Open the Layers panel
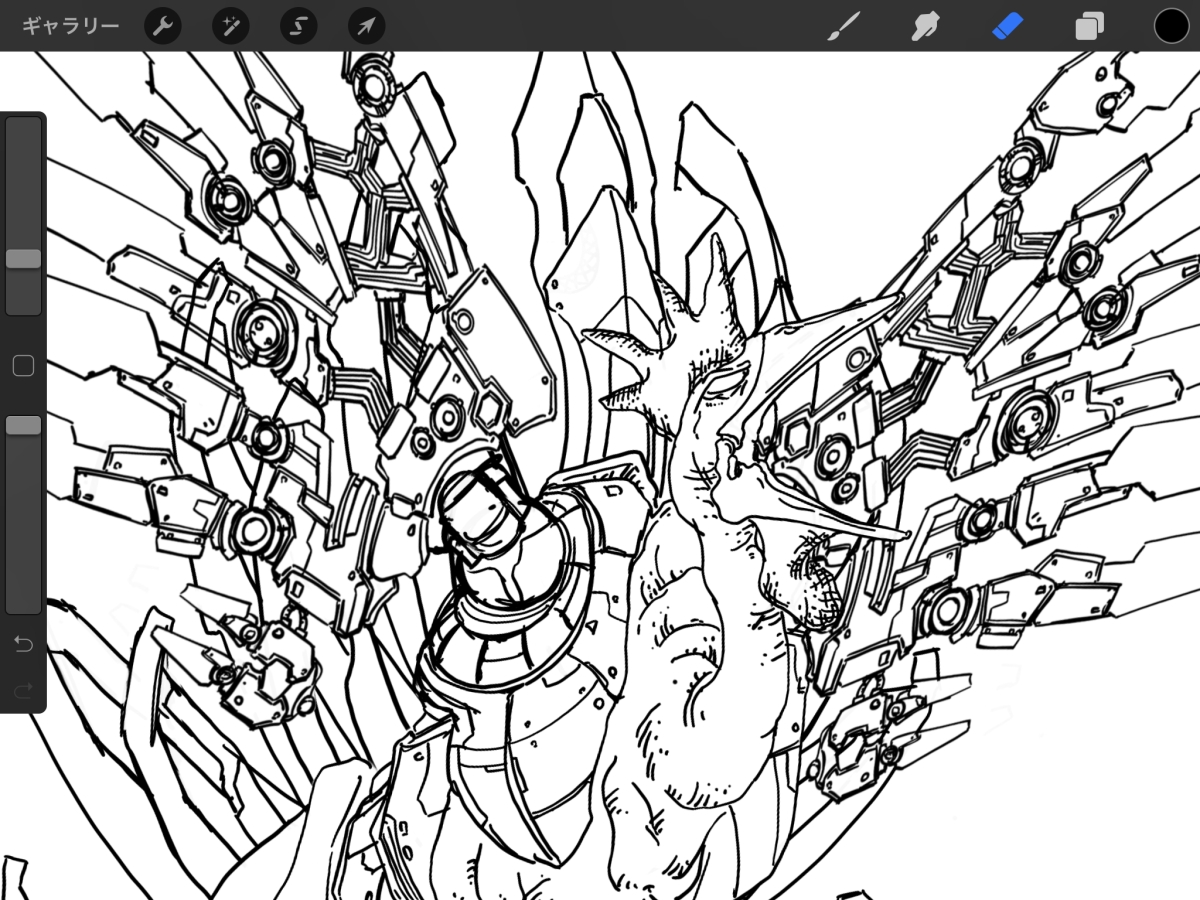The height and width of the screenshot is (900, 1200). 1089,26
